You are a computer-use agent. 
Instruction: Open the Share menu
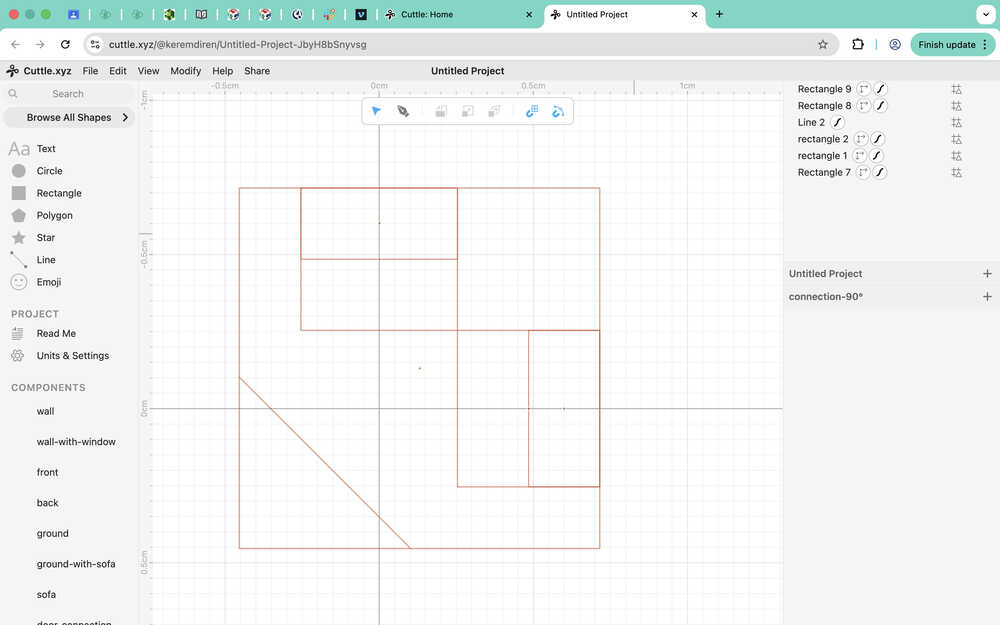pyautogui.click(x=257, y=71)
